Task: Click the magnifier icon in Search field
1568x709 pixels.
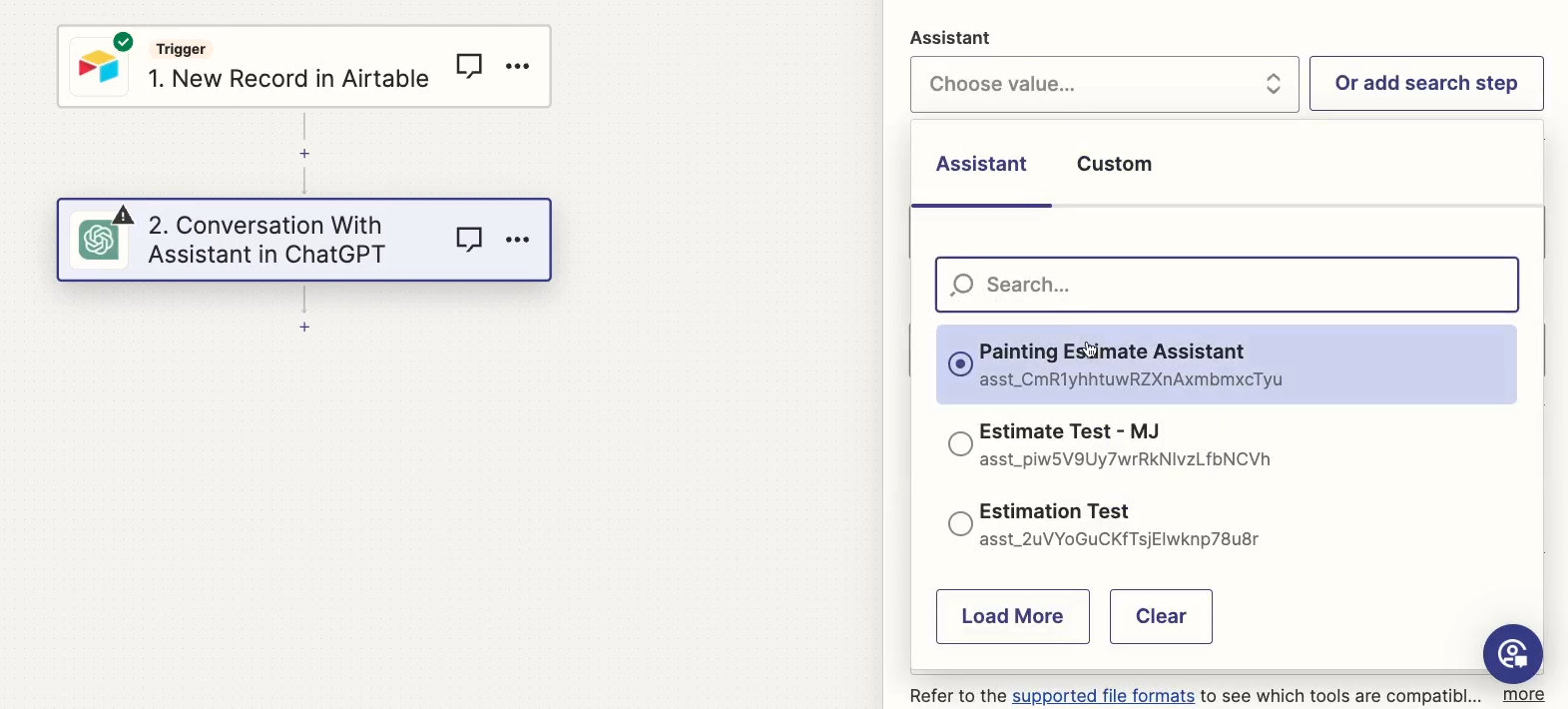Action: click(961, 286)
